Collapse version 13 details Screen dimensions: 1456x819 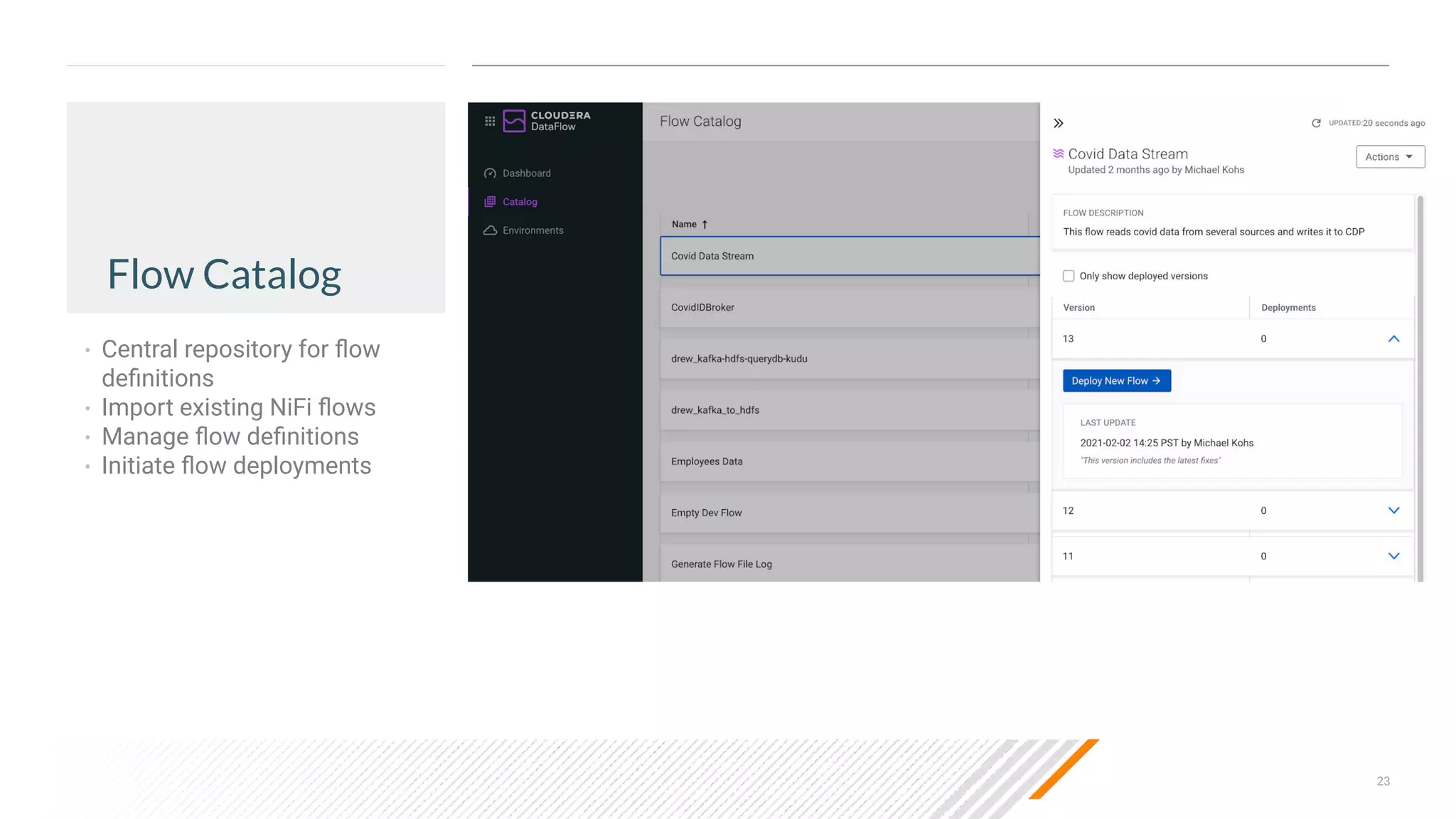(x=1393, y=339)
